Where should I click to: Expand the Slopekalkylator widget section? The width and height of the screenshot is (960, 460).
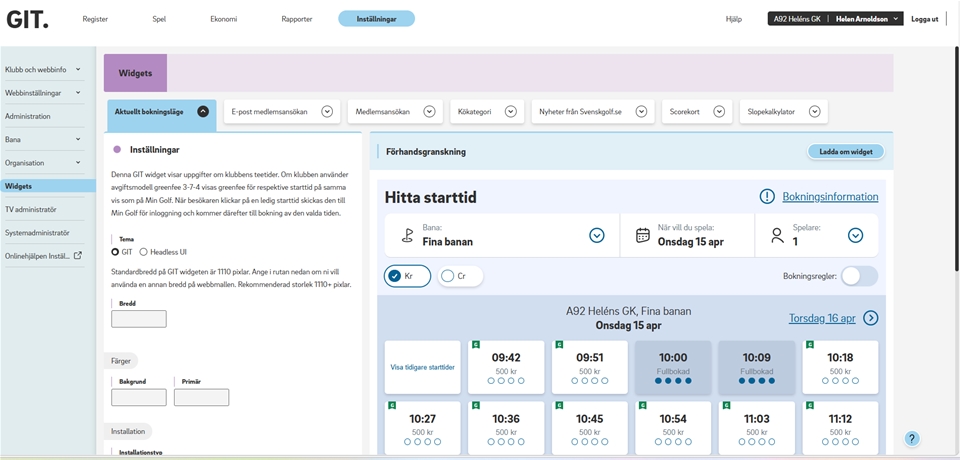tap(814, 112)
